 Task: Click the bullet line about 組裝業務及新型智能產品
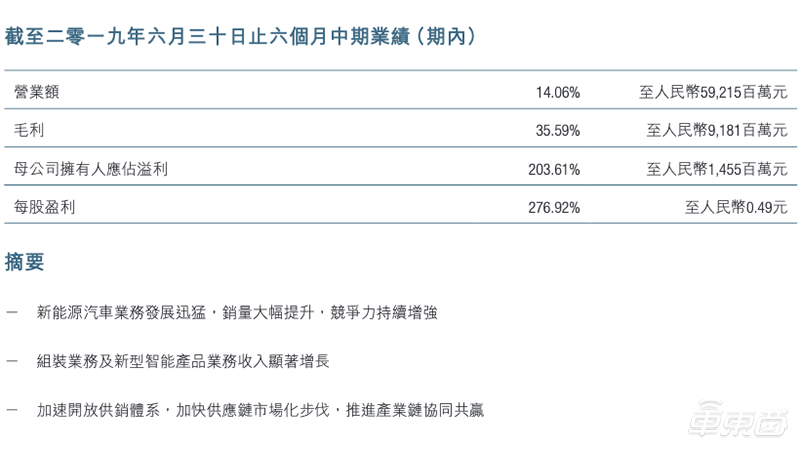[x=183, y=361]
